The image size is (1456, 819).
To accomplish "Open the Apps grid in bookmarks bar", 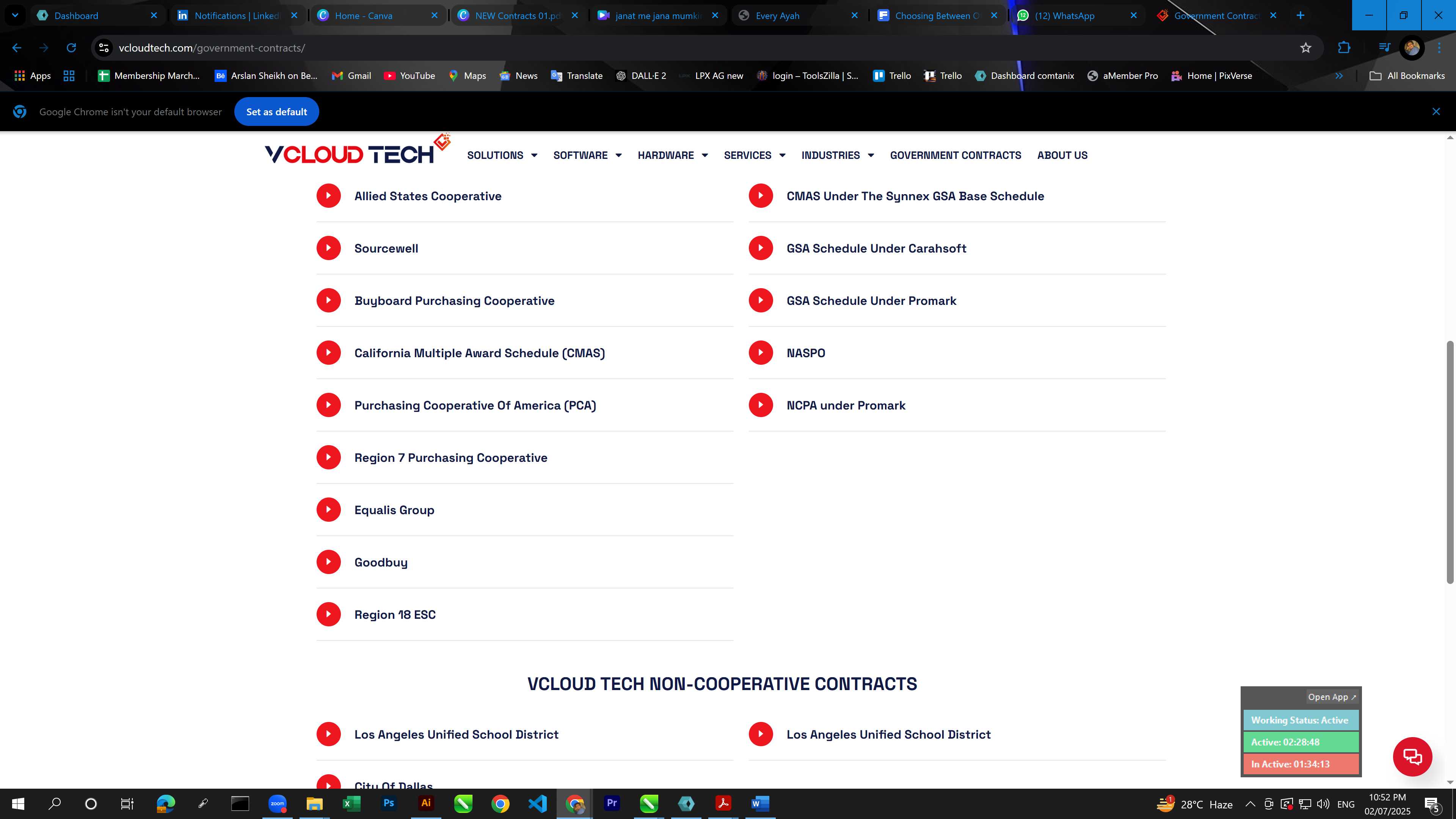I will pos(32,76).
